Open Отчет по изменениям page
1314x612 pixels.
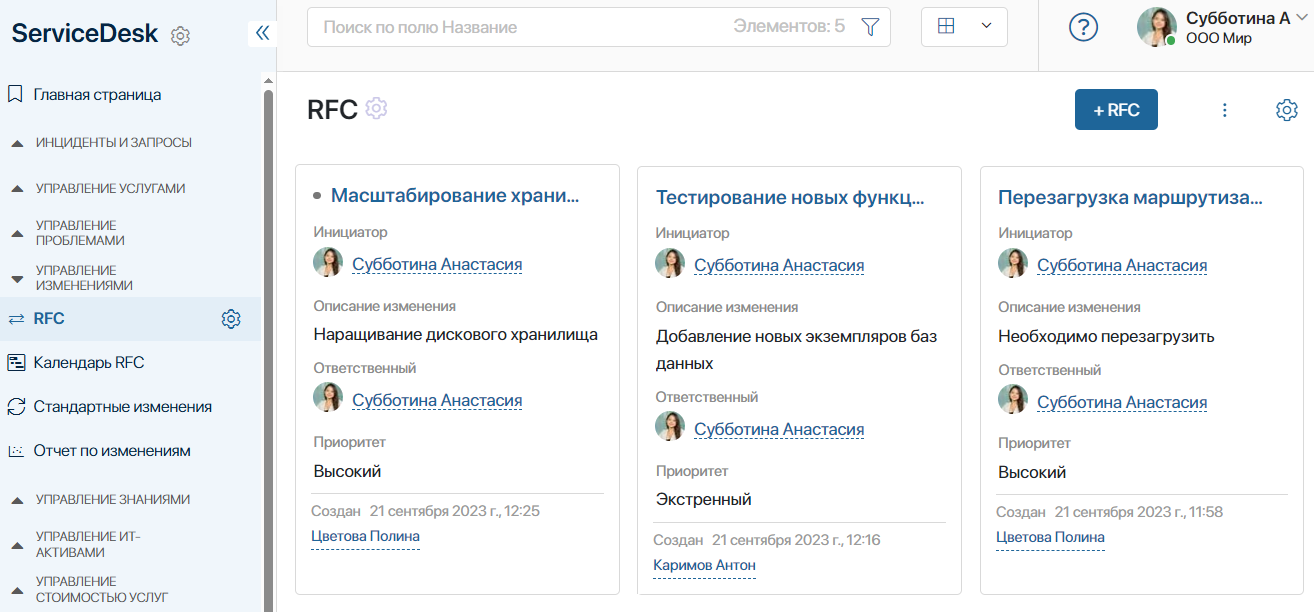(x=112, y=451)
